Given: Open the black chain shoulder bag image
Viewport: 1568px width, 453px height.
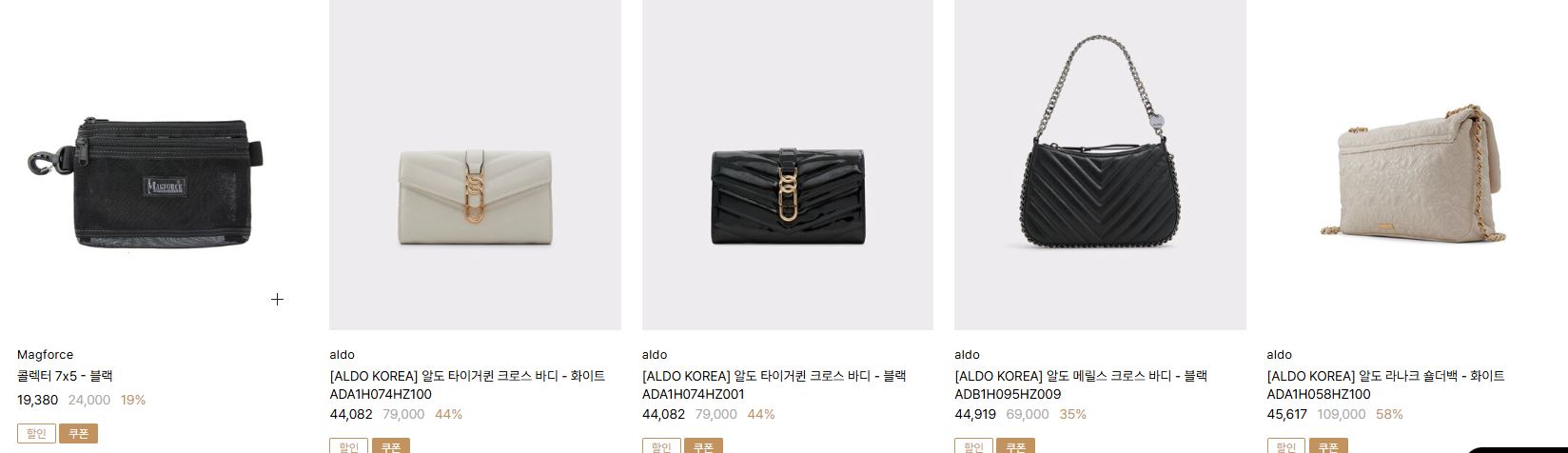Looking at the screenshot, I should pyautogui.click(x=1100, y=165).
